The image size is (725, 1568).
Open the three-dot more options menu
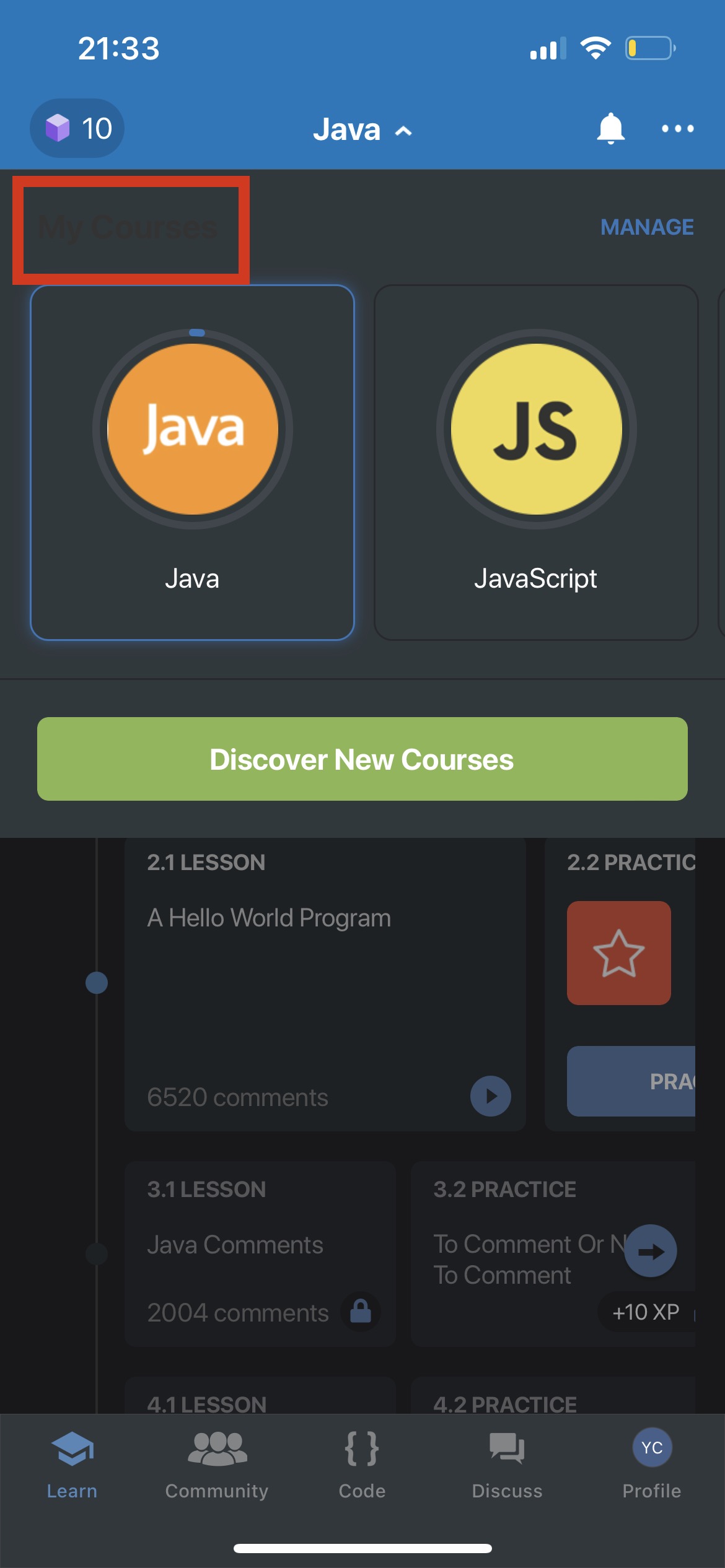click(x=677, y=129)
